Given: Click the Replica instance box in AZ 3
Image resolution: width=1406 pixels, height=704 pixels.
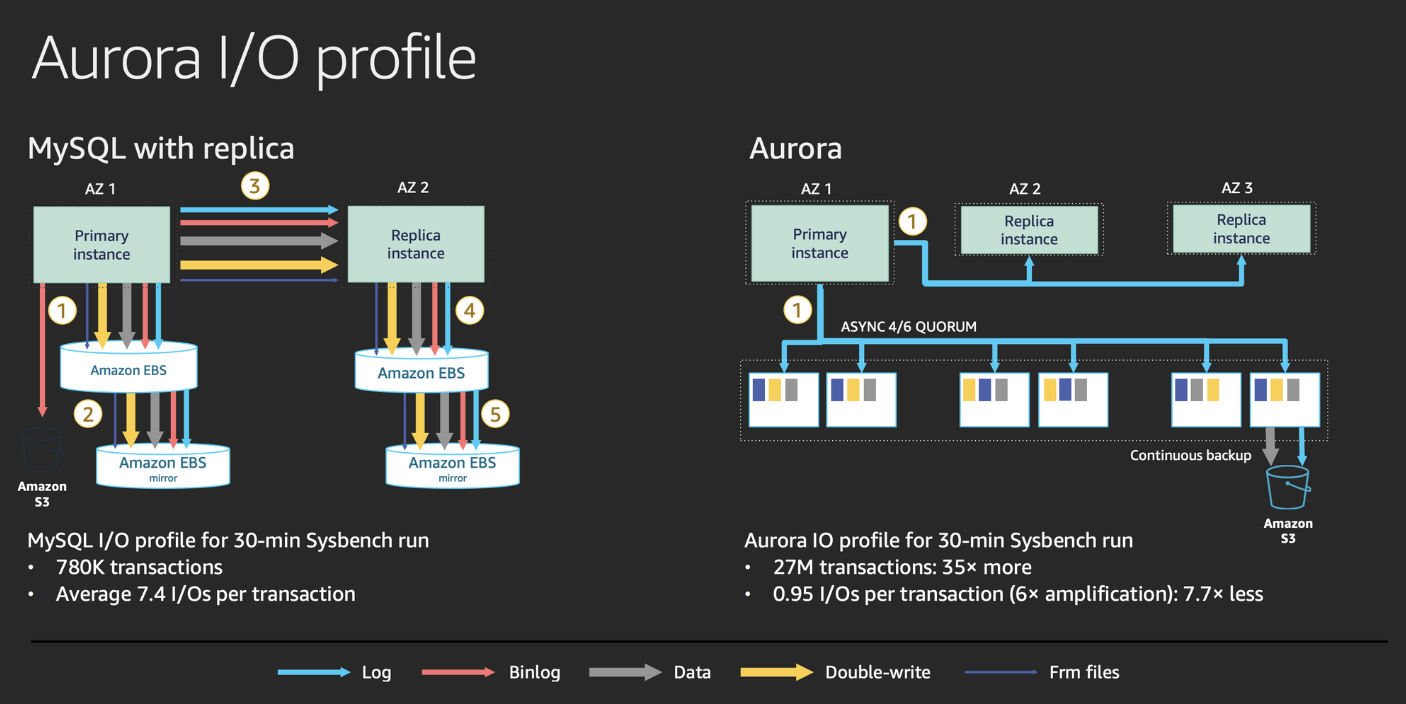Looking at the screenshot, I should click(1241, 228).
